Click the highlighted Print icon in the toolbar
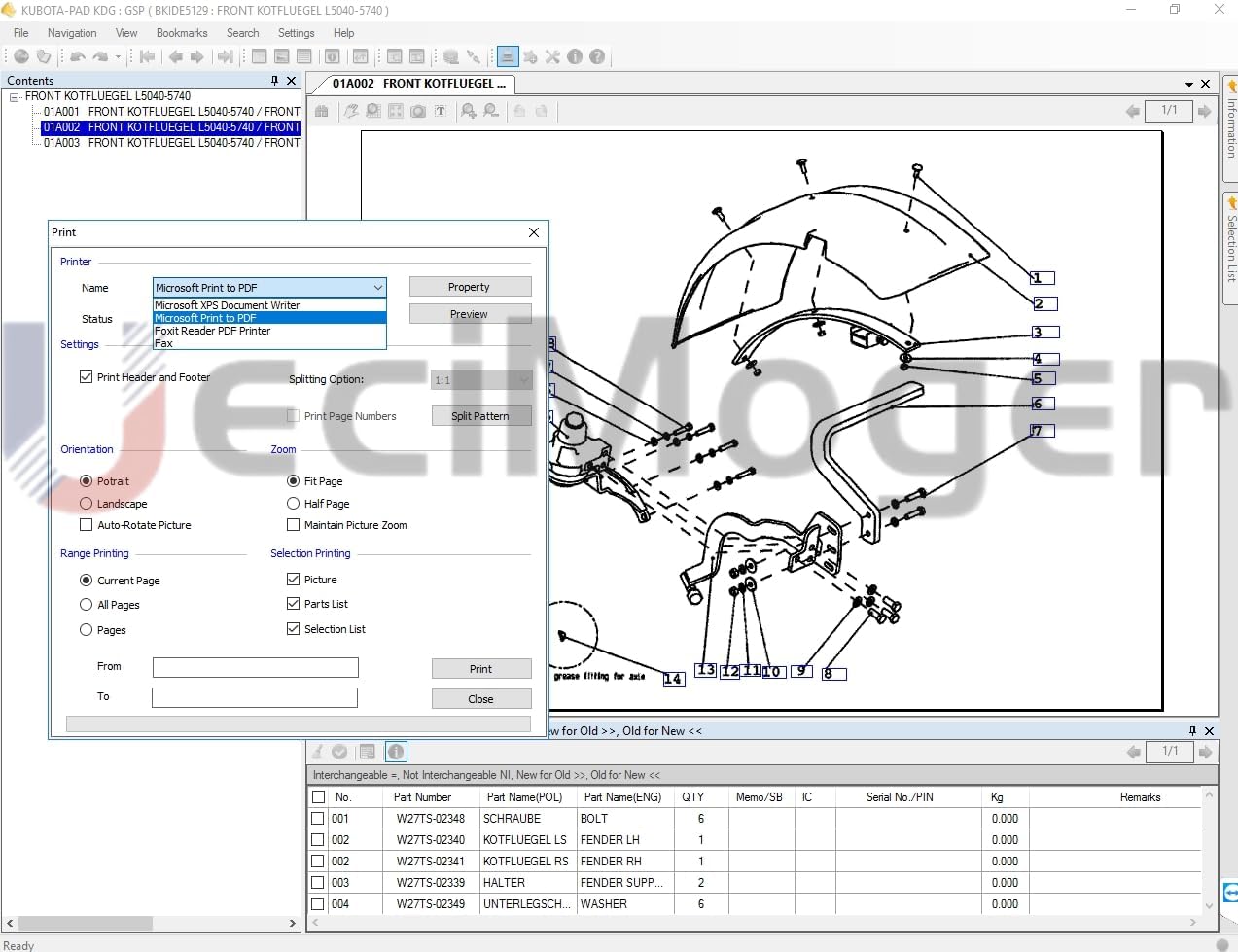Viewport: 1238px width, 952px height. (507, 56)
